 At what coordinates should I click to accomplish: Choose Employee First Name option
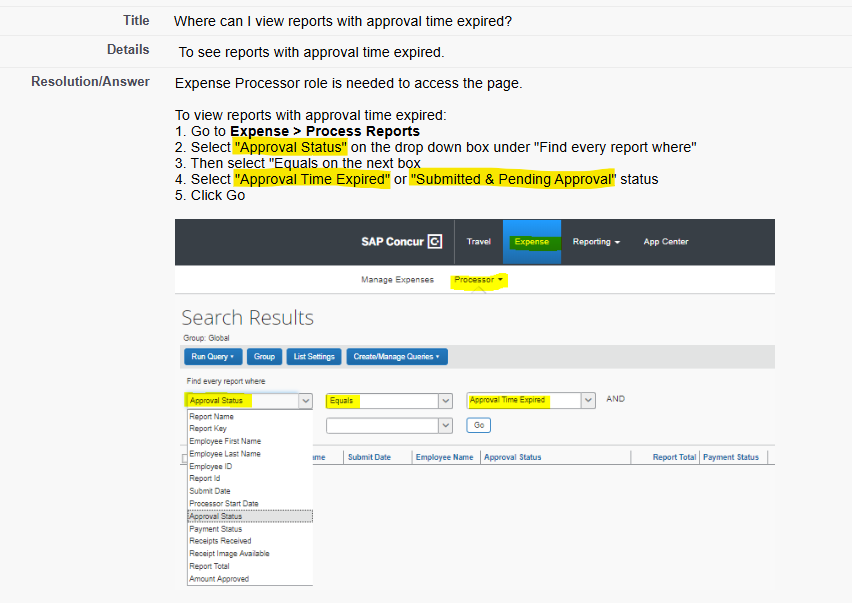pos(250,441)
